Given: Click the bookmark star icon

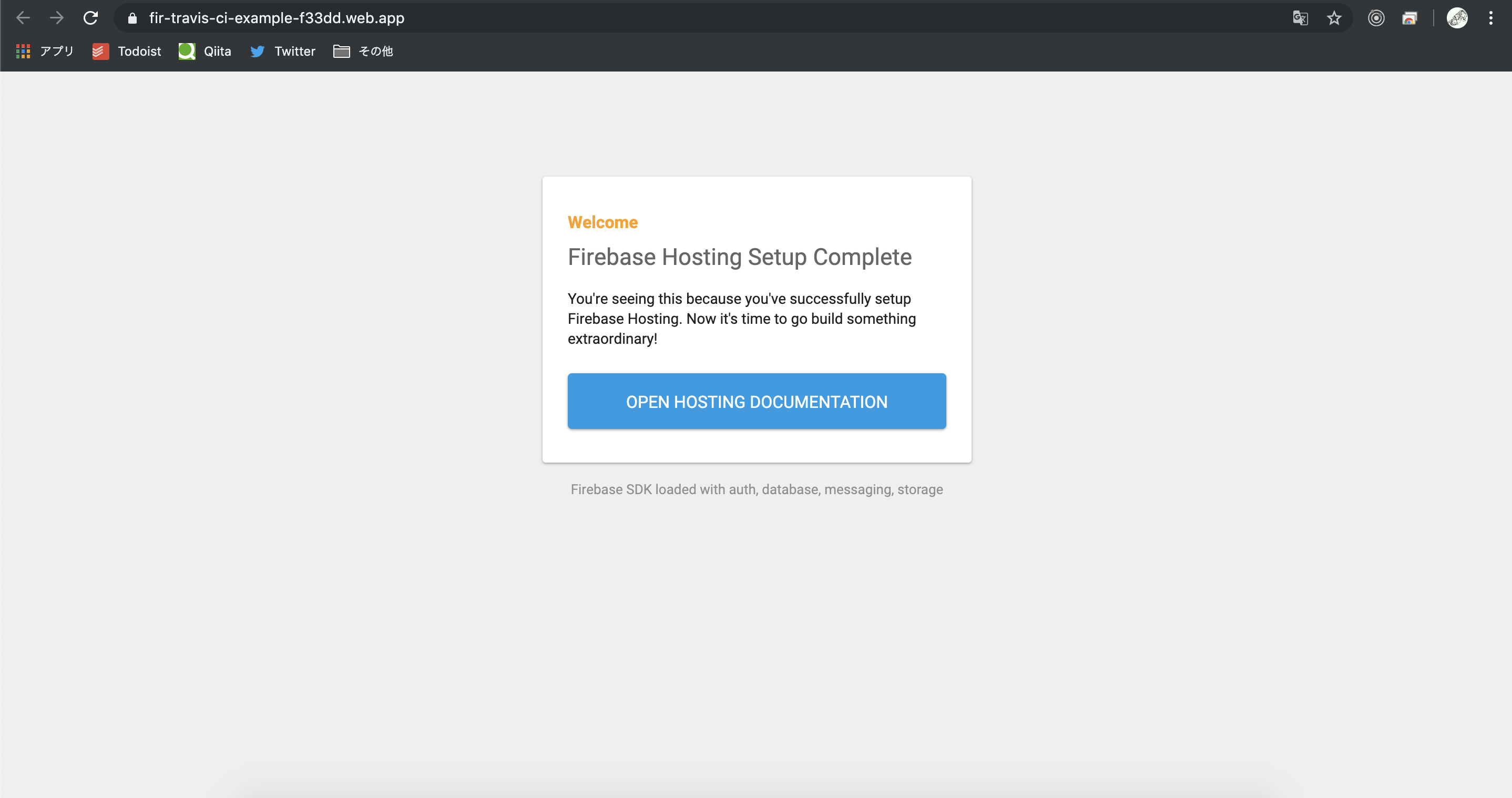Looking at the screenshot, I should click(1334, 18).
